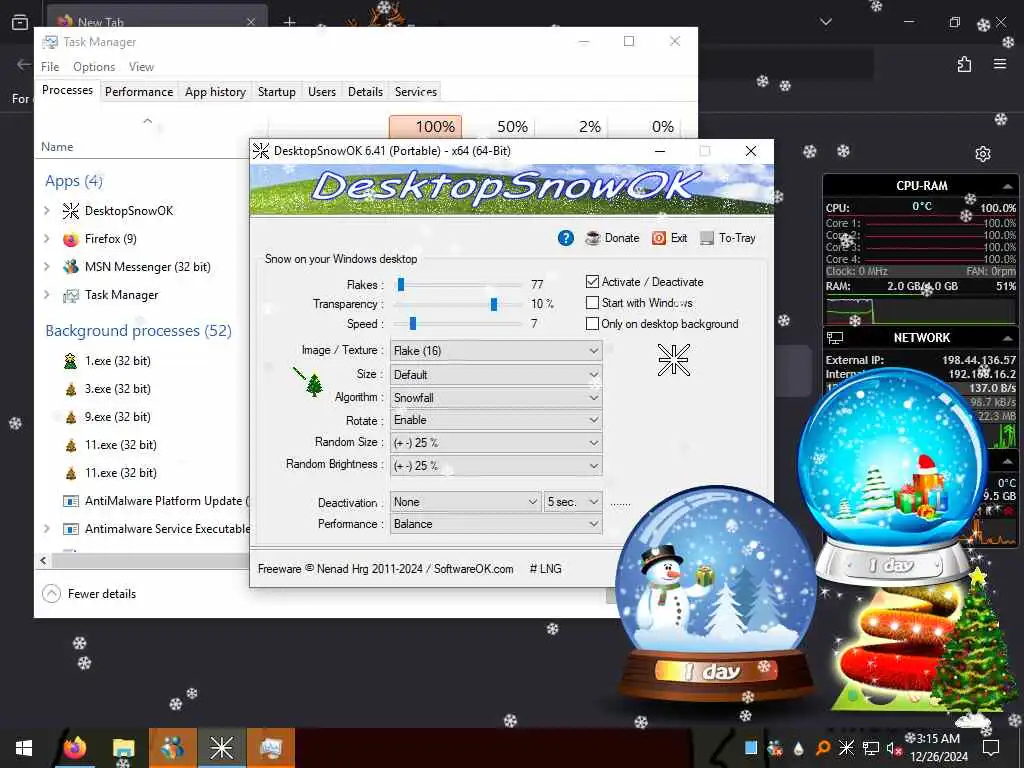Open the Deactivation dropdown set to None
1024x768 pixels.
pyautogui.click(x=465, y=502)
